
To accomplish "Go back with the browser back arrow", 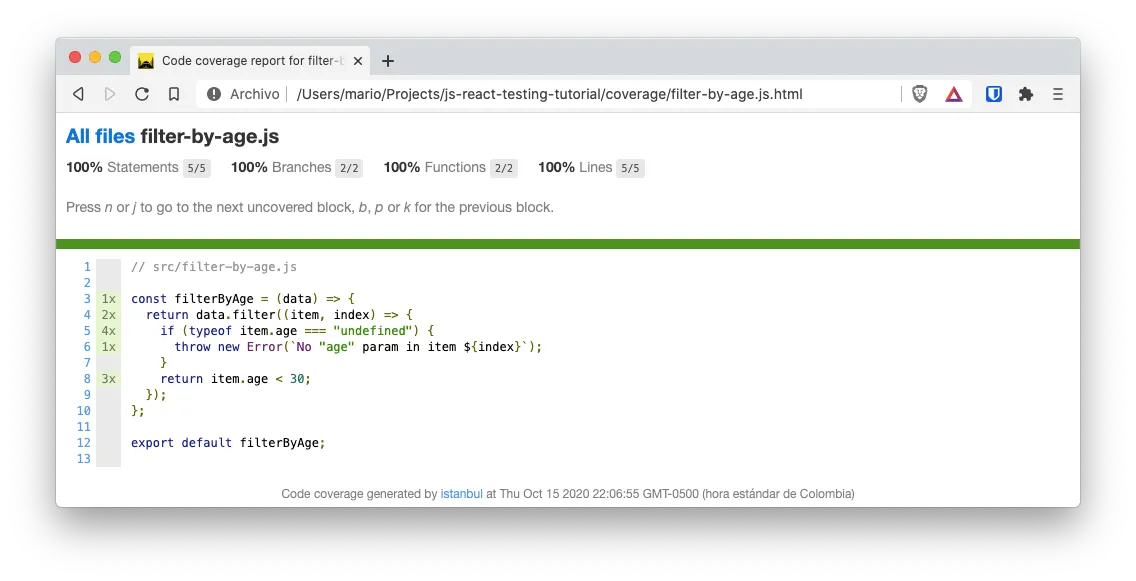I will 78,94.
